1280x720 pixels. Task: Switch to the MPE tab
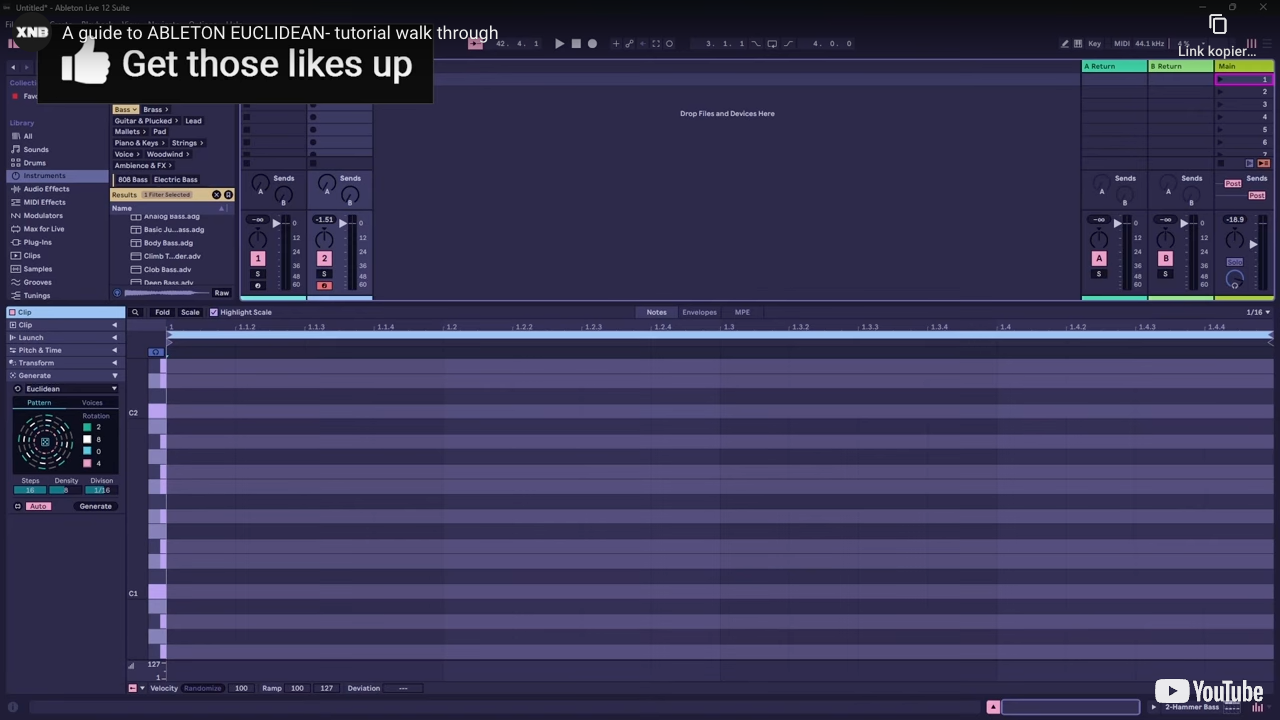point(742,312)
